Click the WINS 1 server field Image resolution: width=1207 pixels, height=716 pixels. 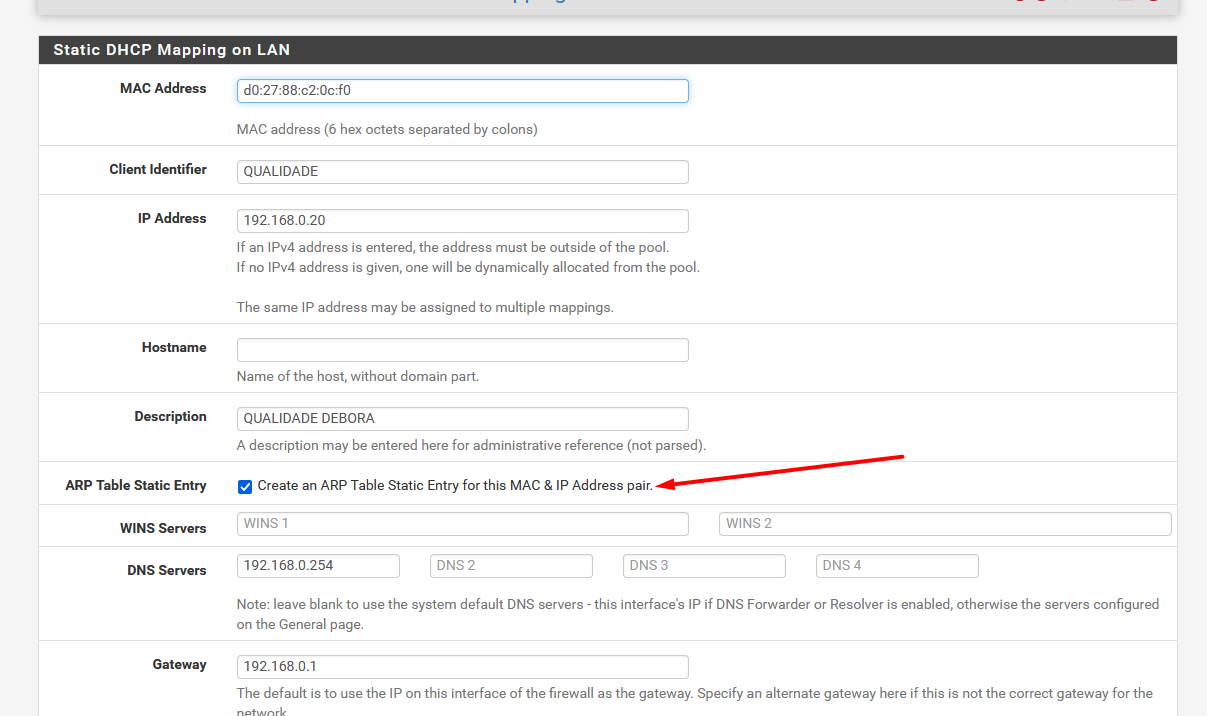462,524
